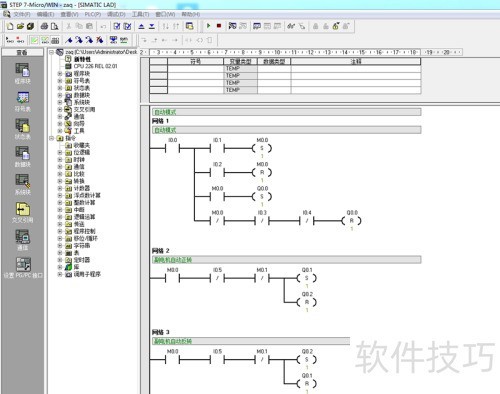Insert a coil from the instruction toolbar
500x394 pixels.
(199, 40)
